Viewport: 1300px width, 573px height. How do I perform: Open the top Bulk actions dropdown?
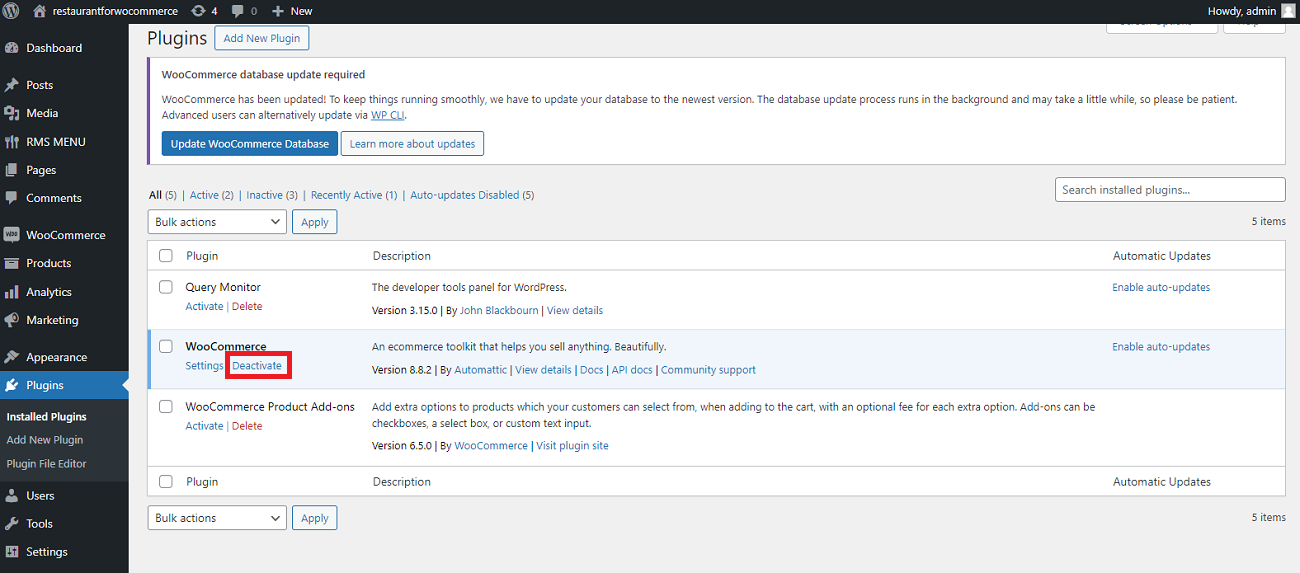217,222
